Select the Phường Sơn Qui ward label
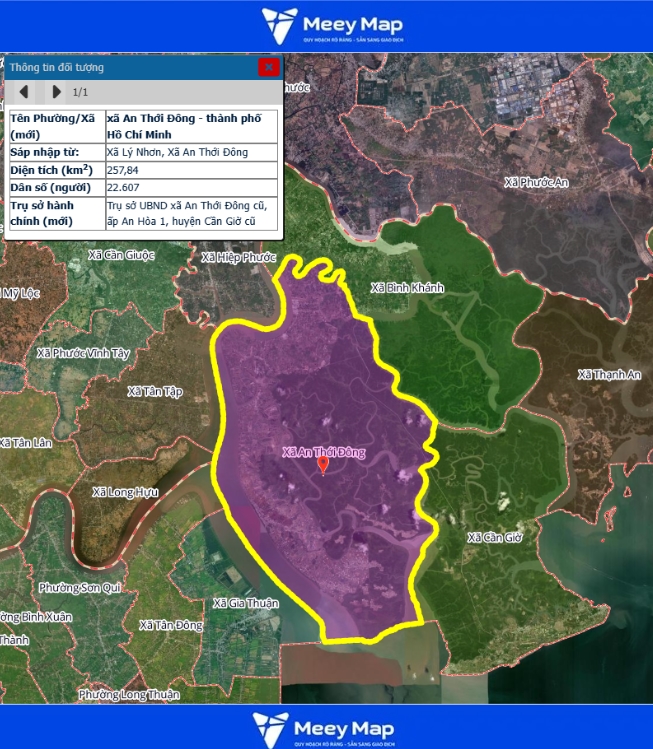 coord(80,587)
